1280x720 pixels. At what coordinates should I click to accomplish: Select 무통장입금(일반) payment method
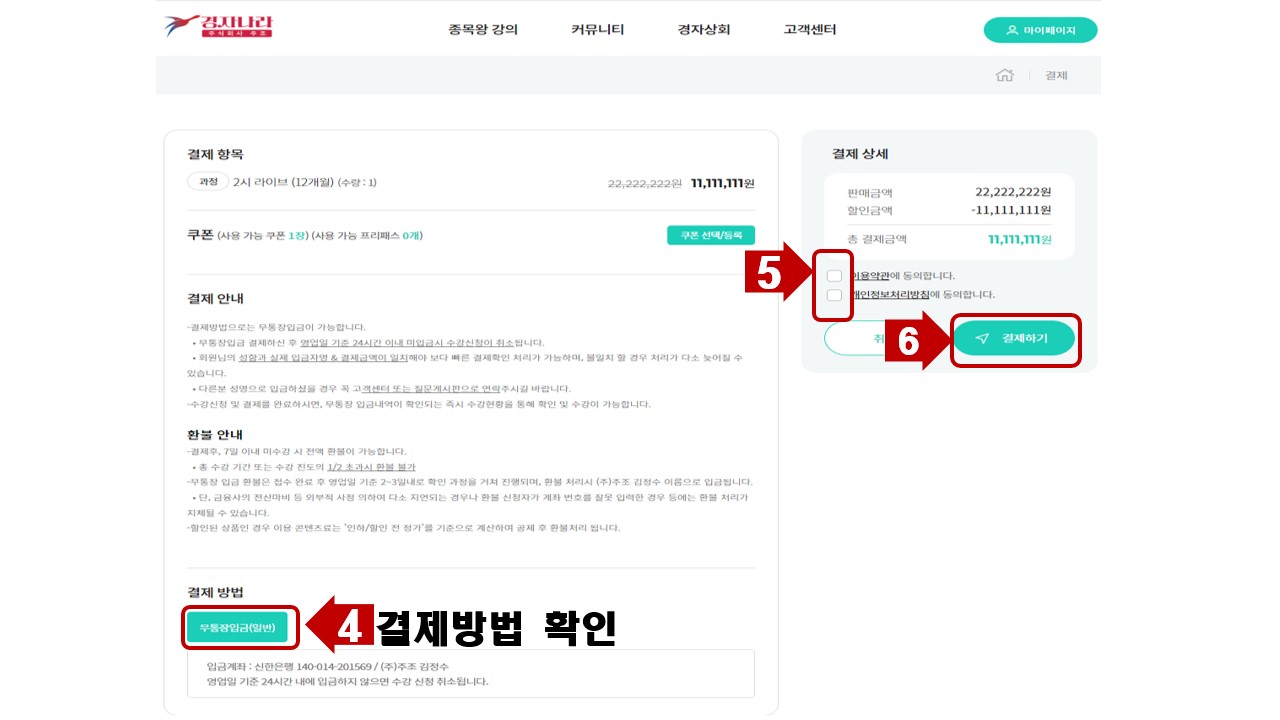coord(238,627)
